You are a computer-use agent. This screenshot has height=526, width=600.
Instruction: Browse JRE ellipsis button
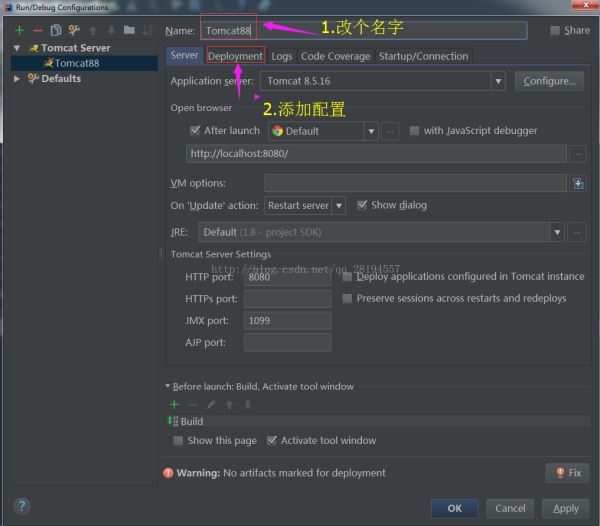(577, 232)
